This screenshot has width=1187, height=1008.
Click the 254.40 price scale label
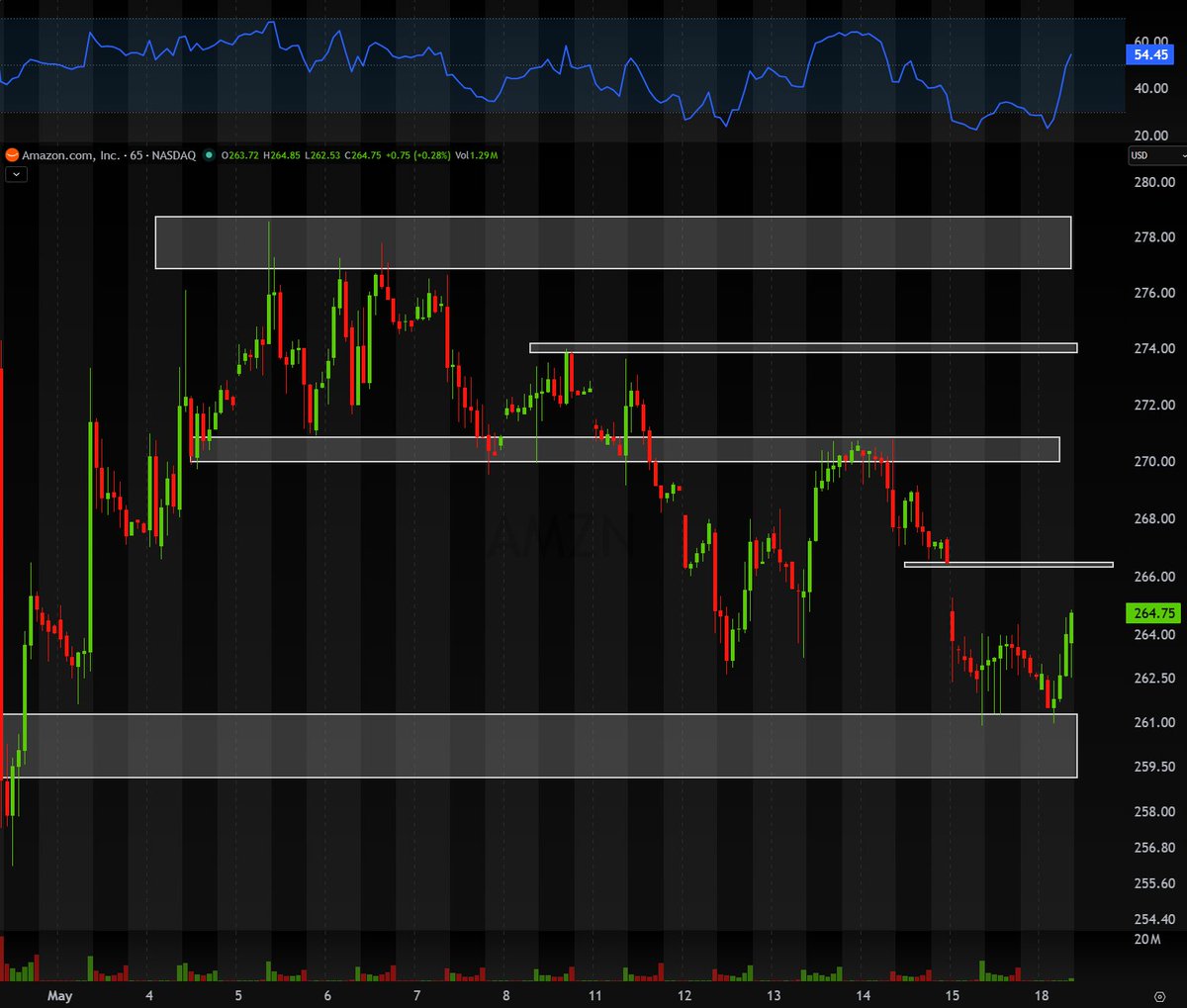1154,919
